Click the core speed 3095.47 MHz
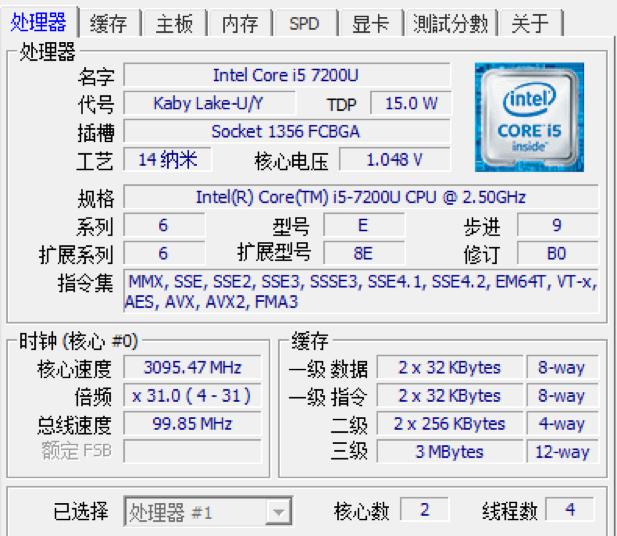 click(x=192, y=367)
